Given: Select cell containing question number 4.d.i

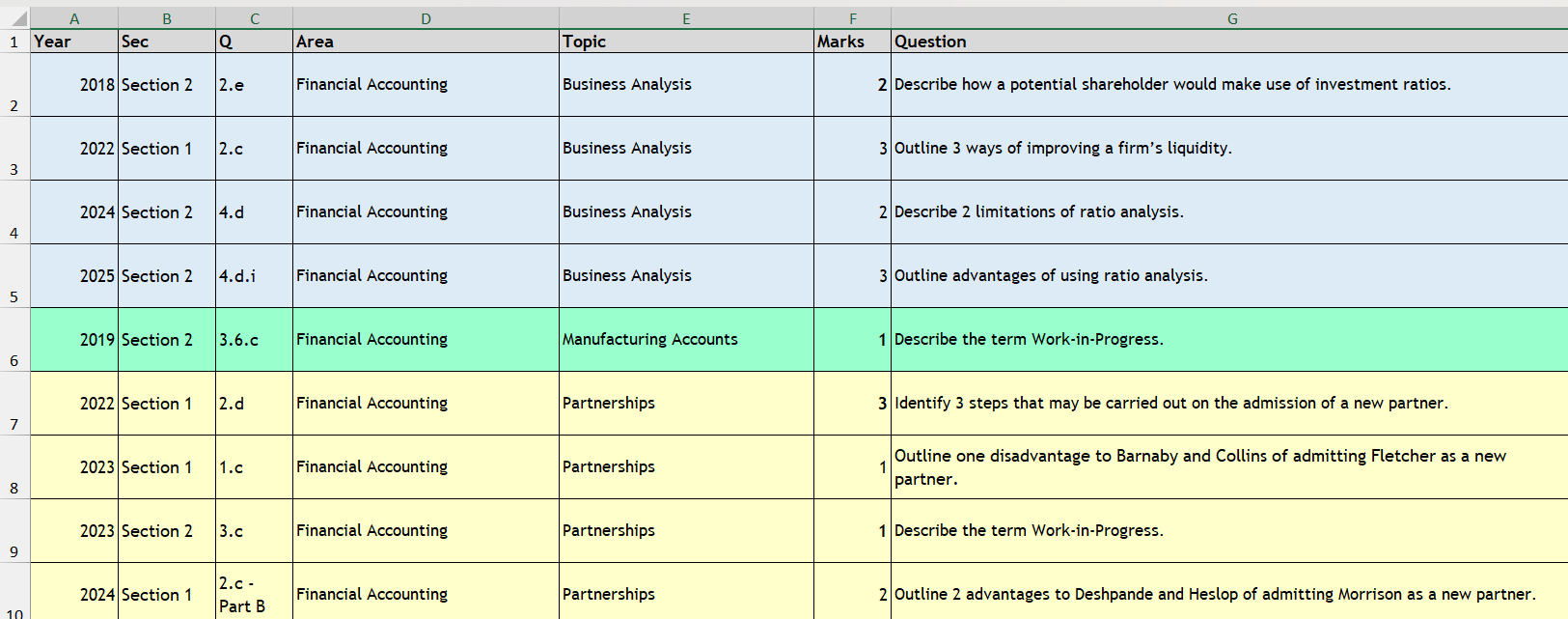Looking at the screenshot, I should point(254,276).
